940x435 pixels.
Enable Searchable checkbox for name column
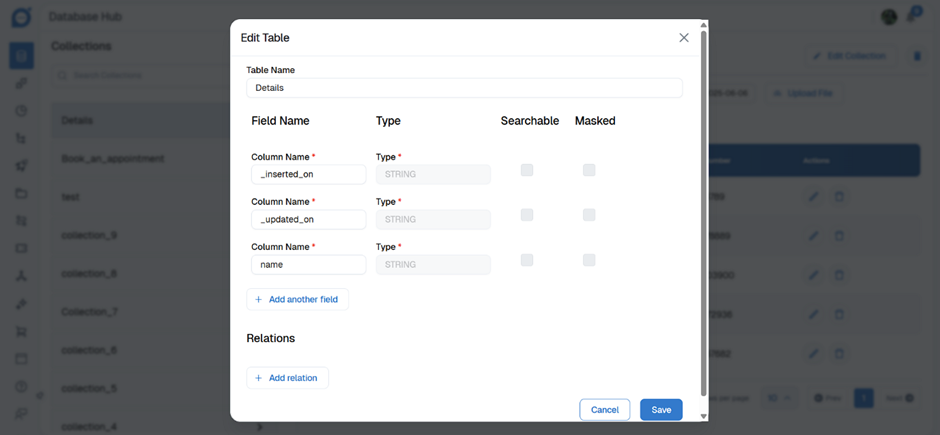(527, 260)
